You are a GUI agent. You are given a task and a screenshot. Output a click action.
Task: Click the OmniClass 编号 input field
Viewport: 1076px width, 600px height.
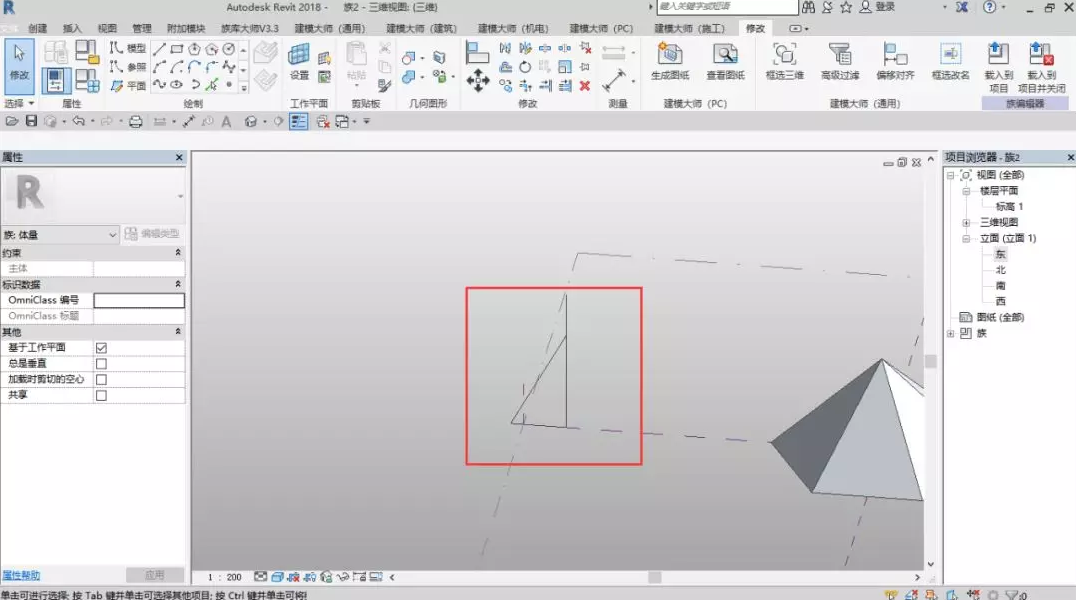coord(139,300)
